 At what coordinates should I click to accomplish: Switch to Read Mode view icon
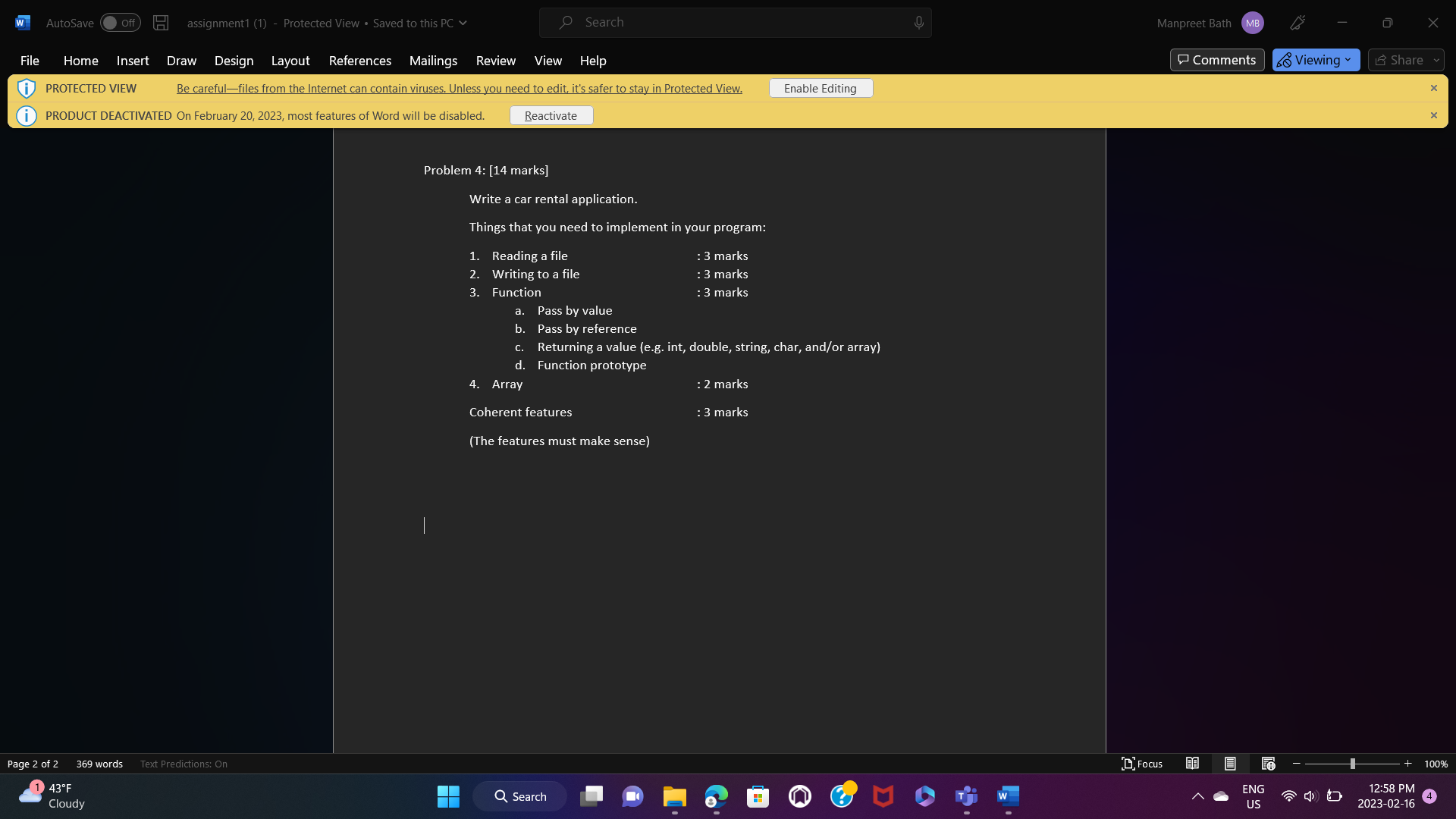[1192, 764]
